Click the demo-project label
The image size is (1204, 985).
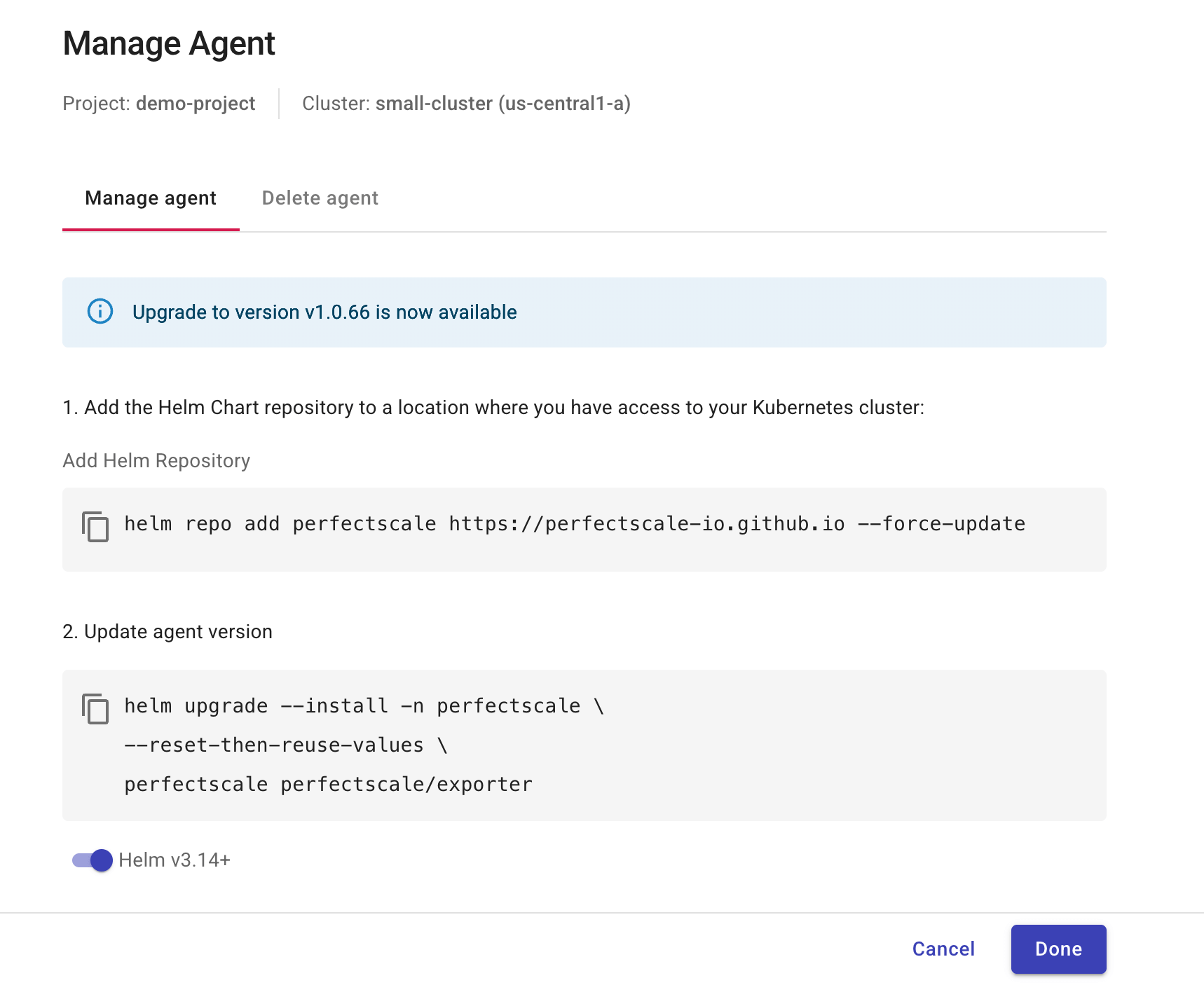pyautogui.click(x=196, y=103)
